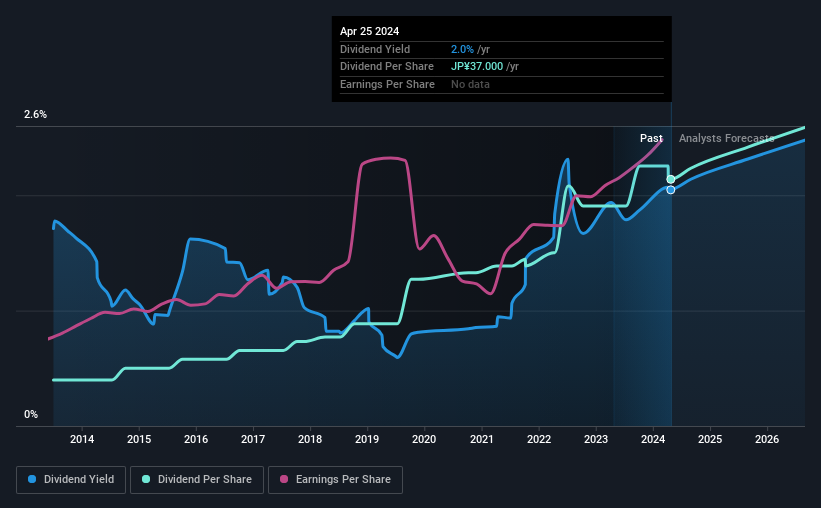Click the Analysts Forecasts label
Viewport: 821px width, 508px height.
[727, 138]
